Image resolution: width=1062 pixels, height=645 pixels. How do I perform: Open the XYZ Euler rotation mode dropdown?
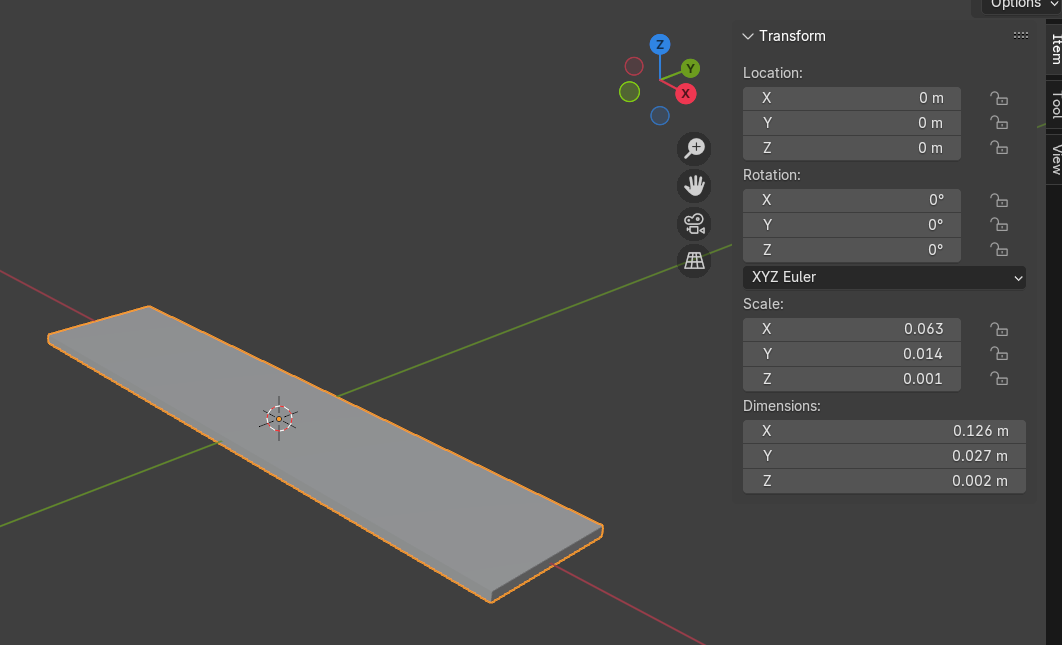(884, 277)
